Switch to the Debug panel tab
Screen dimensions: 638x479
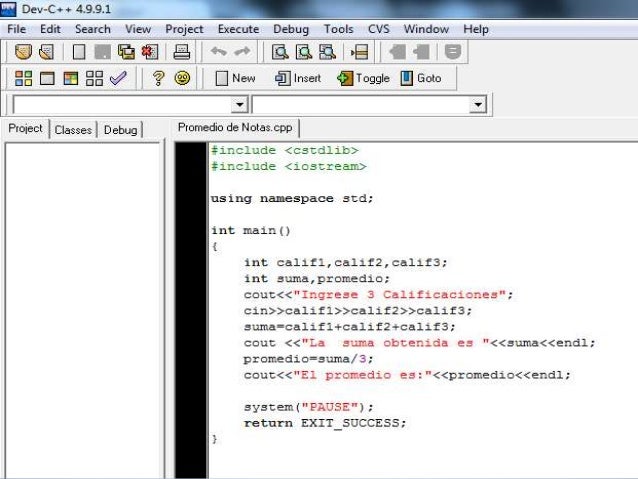(x=120, y=130)
